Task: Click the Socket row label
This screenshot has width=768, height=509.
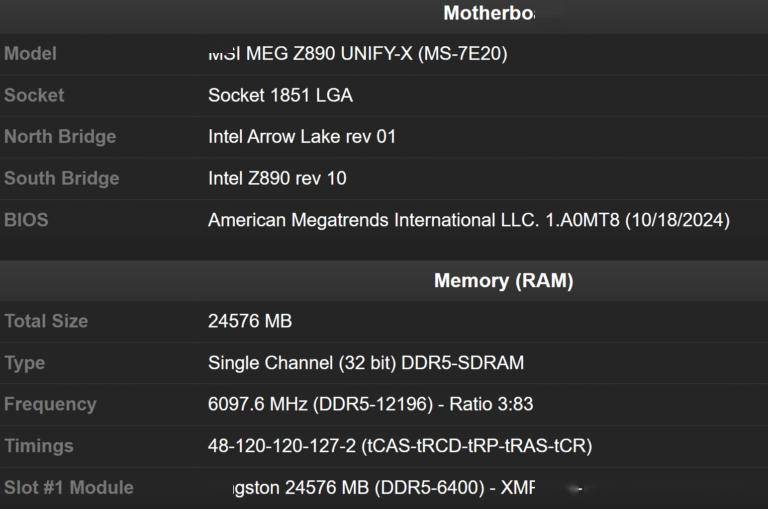Action: [34, 95]
